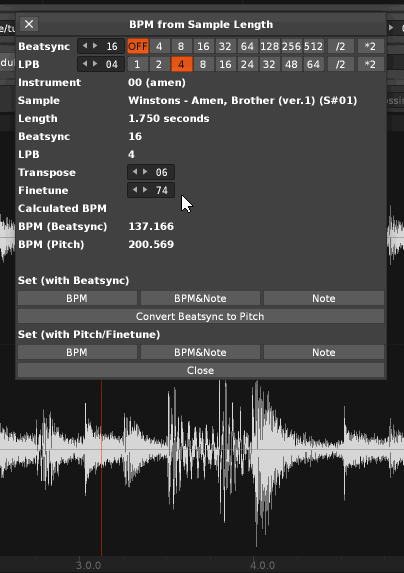404x573 pixels.
Task: Toggle Beatsync OFF button
Action: [138, 46]
